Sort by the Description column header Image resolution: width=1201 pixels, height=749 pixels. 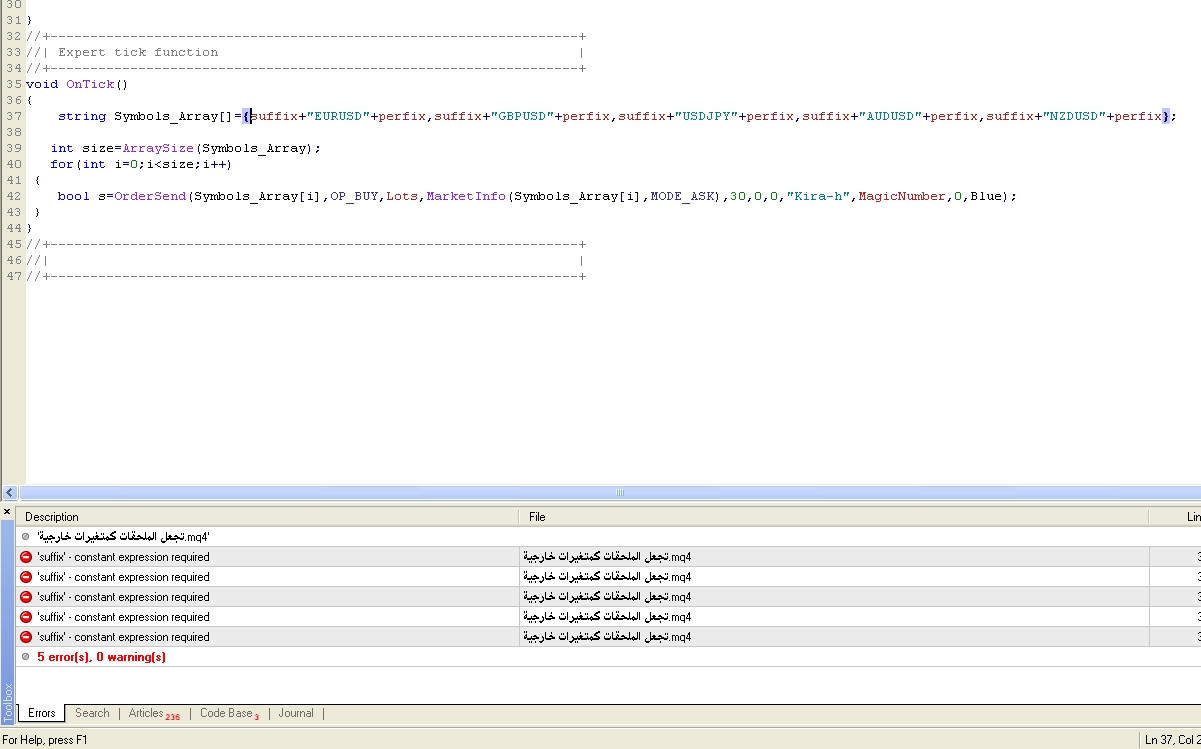pos(52,517)
